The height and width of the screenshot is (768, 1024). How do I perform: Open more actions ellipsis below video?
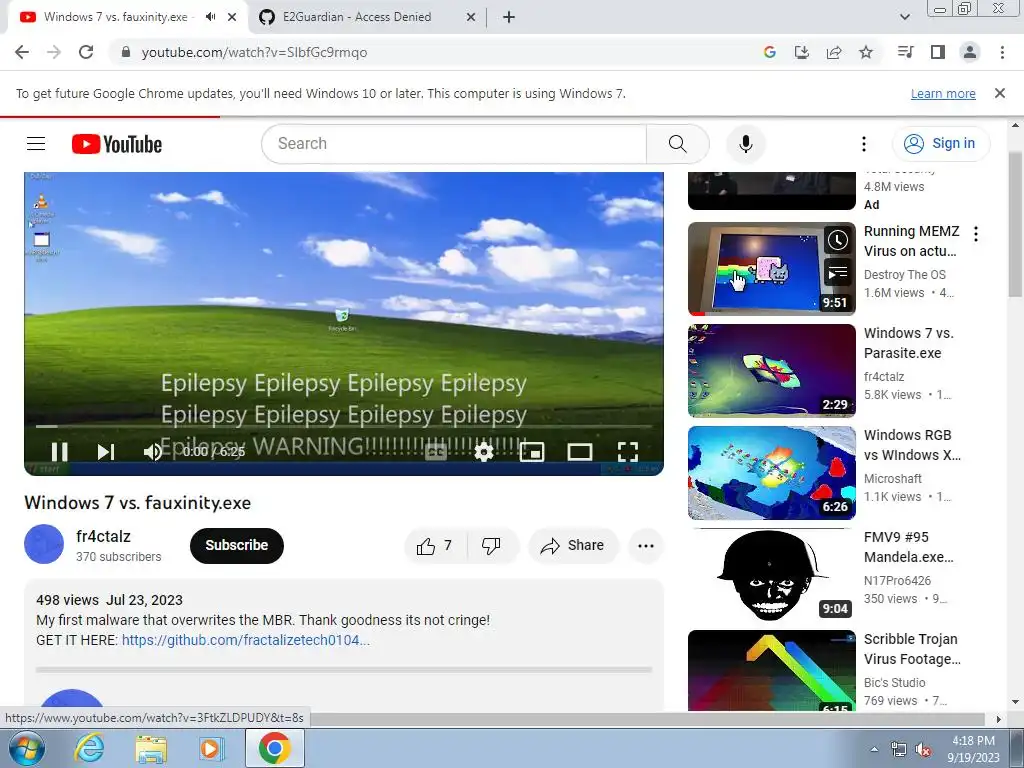646,546
